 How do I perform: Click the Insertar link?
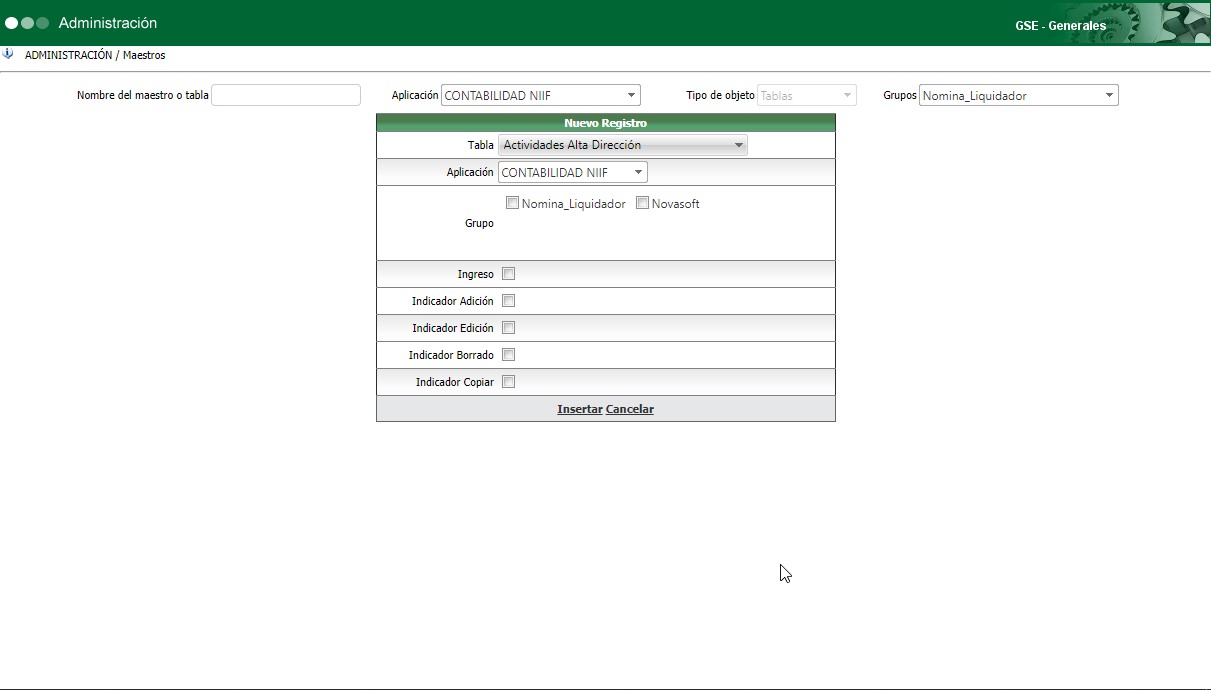point(580,409)
